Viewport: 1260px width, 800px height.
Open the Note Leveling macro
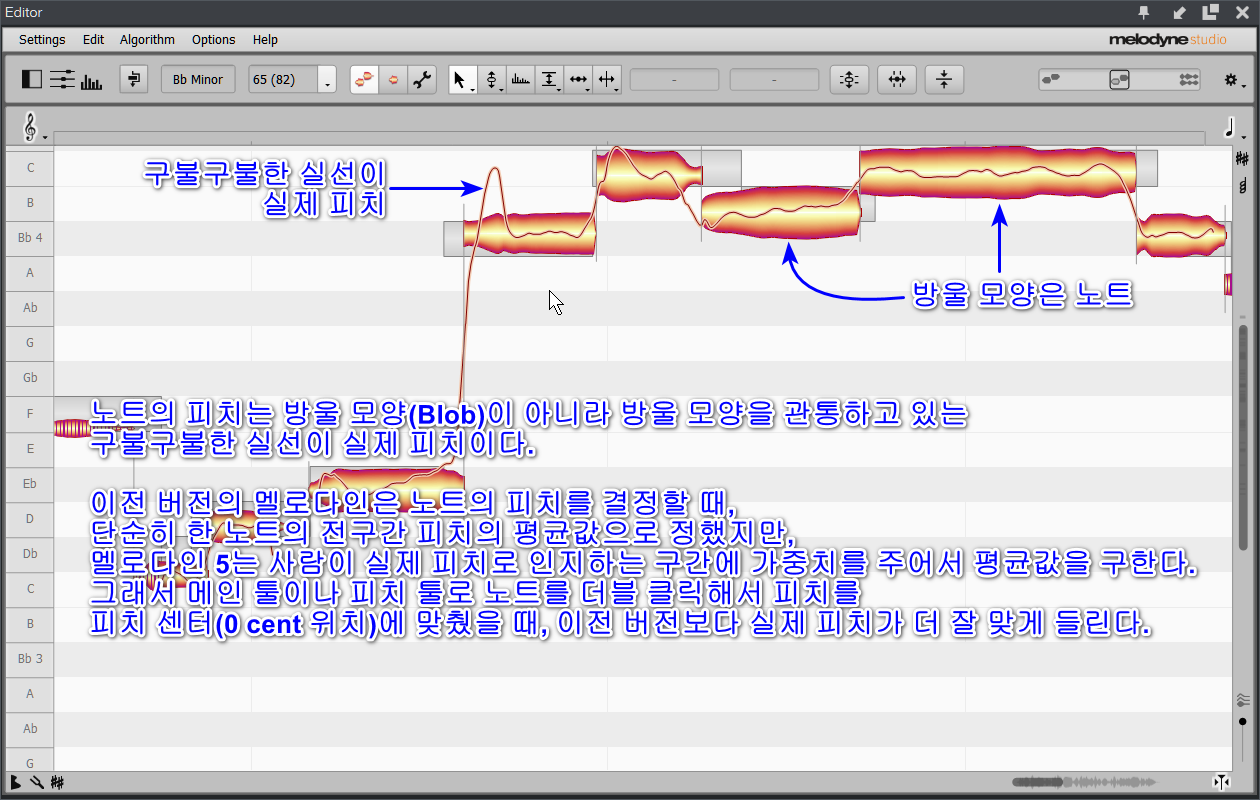944,80
